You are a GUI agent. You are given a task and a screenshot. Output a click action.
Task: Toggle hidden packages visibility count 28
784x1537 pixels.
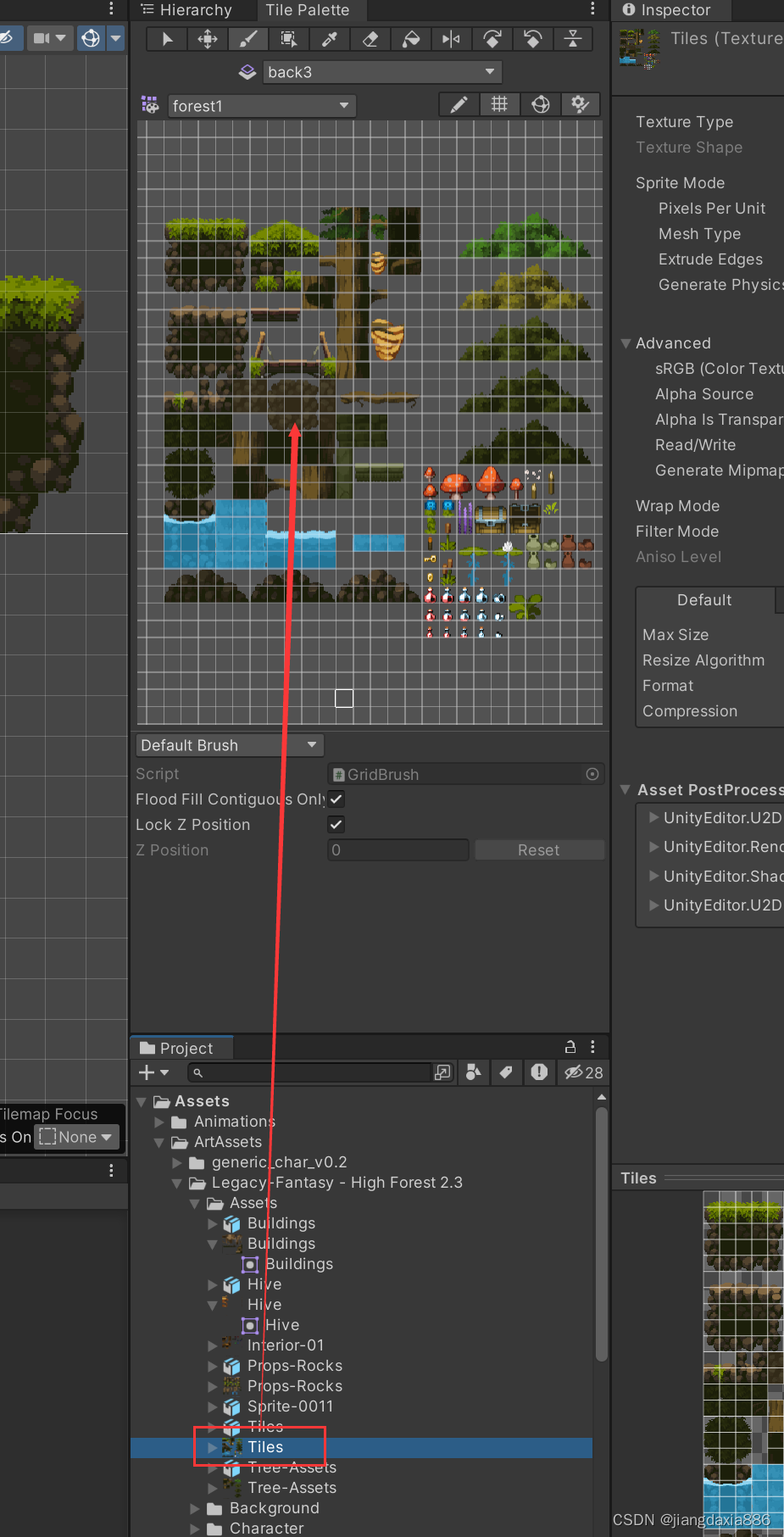[583, 1072]
